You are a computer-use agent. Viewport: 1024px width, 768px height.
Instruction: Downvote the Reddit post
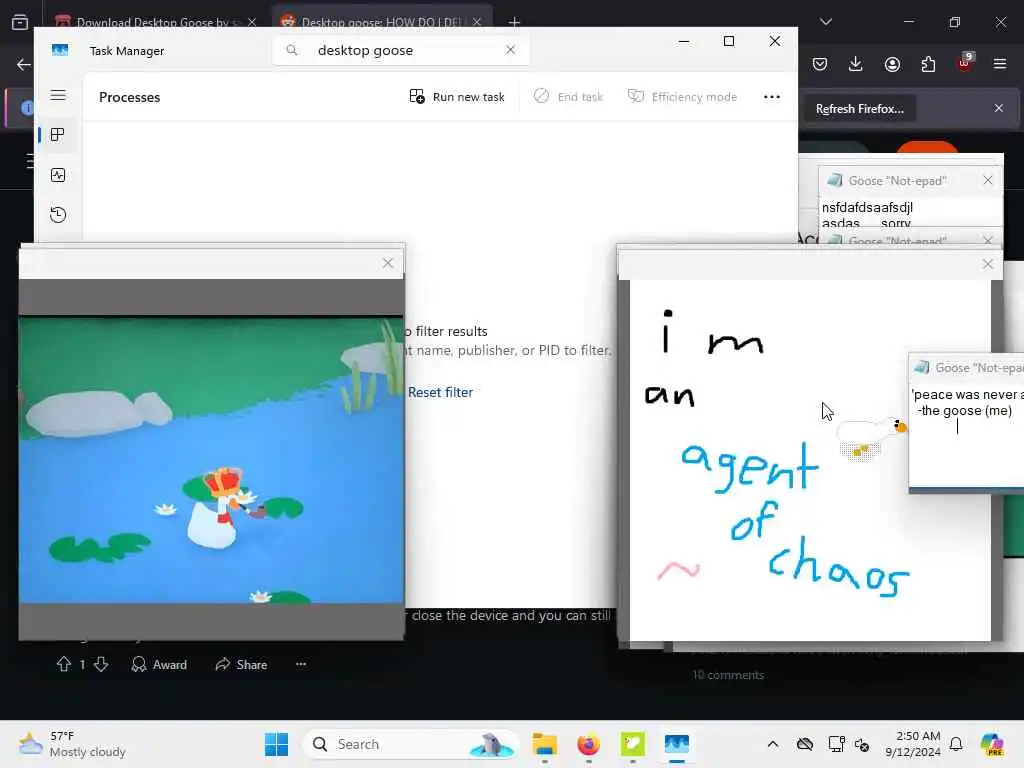pyautogui.click(x=101, y=664)
